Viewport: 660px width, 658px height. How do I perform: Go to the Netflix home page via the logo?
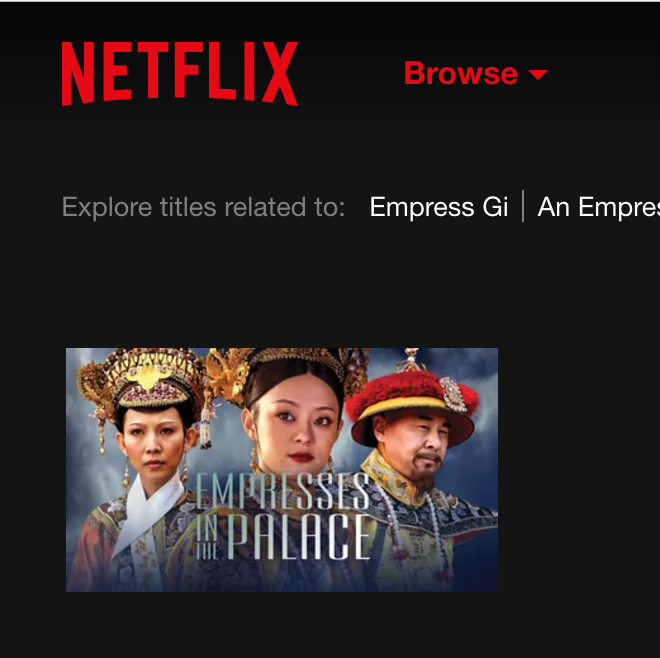pos(180,74)
